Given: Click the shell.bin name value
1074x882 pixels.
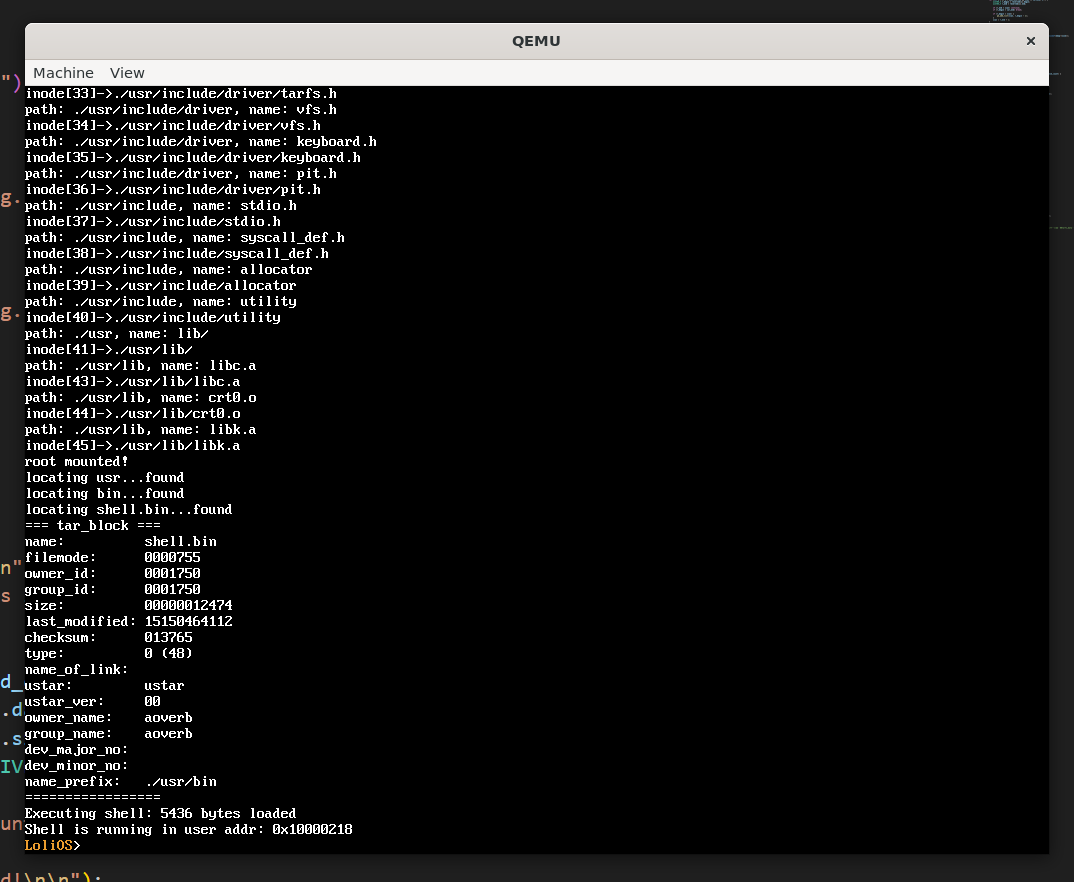Looking at the screenshot, I should (x=180, y=541).
